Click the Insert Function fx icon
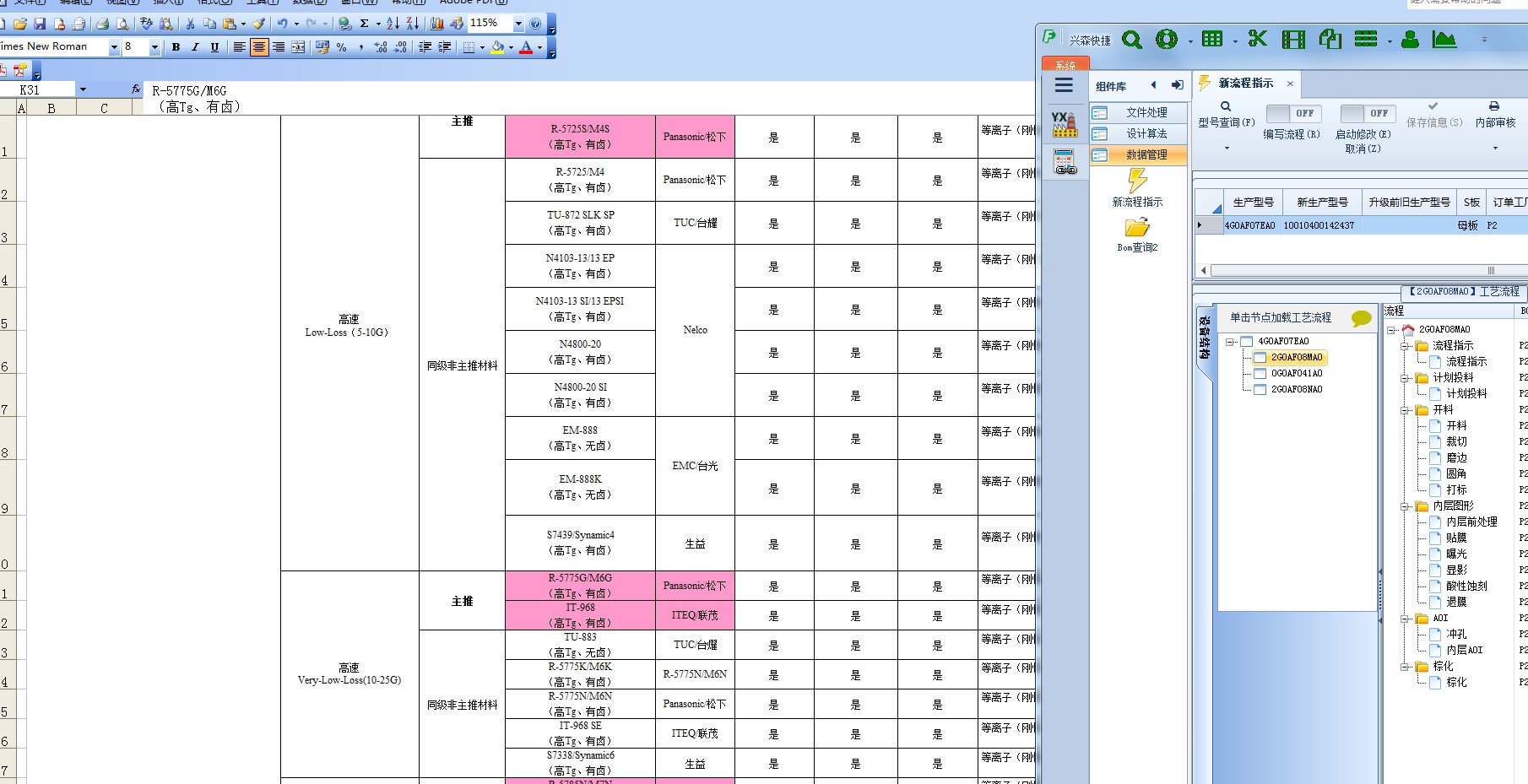1528x784 pixels. point(136,89)
